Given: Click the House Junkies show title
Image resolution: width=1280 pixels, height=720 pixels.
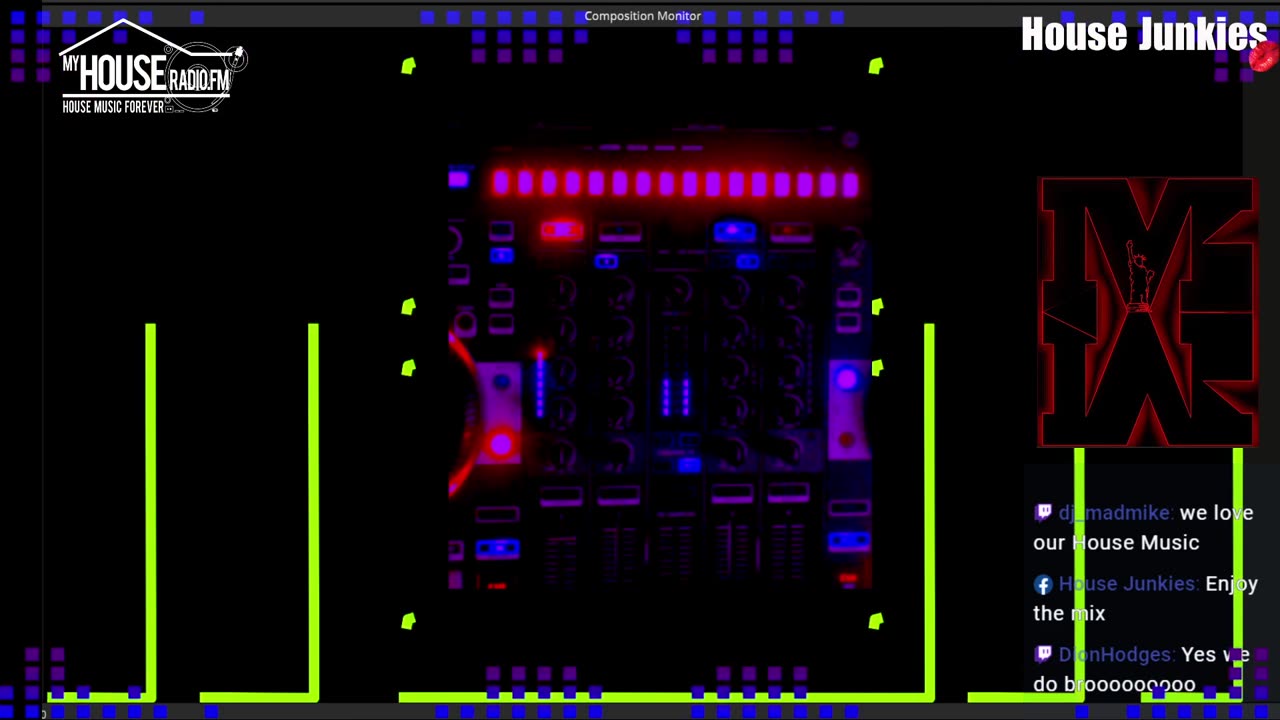Looking at the screenshot, I should point(1143,34).
